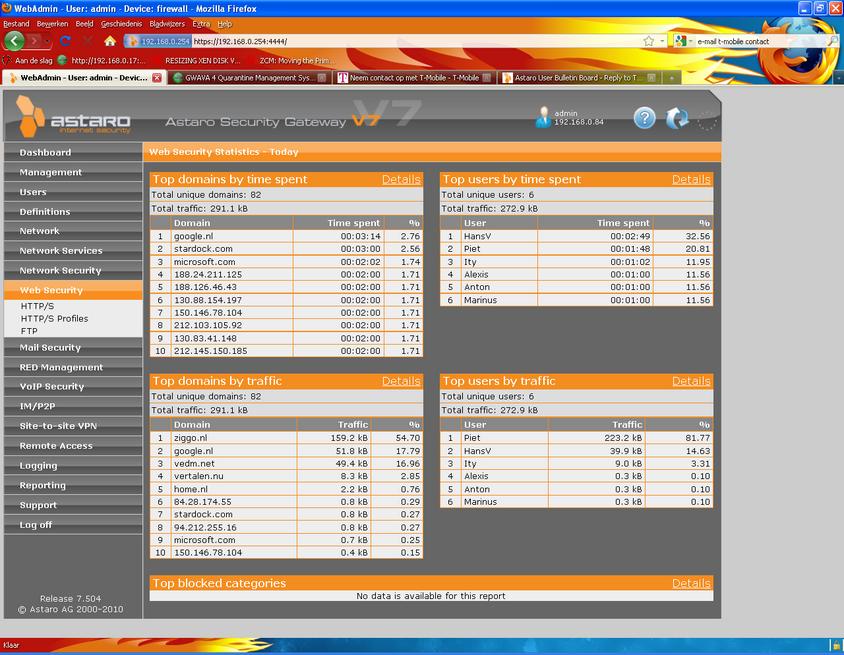844x655 pixels.
Task: Click the Firefox home icon
Action: coord(110,41)
